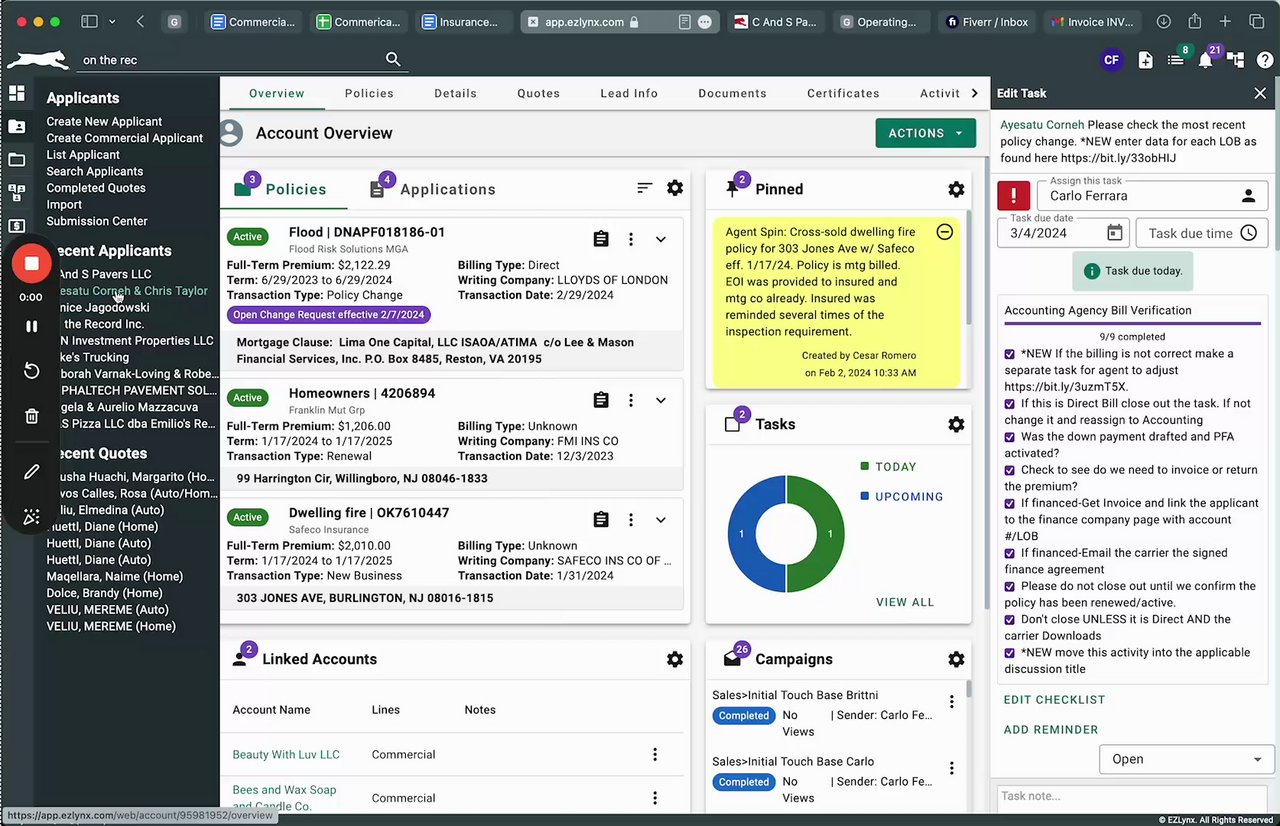The width and height of the screenshot is (1280, 826).
Task: Uncheck 'Please do not close out' checklist item
Action: pyautogui.click(x=1010, y=586)
